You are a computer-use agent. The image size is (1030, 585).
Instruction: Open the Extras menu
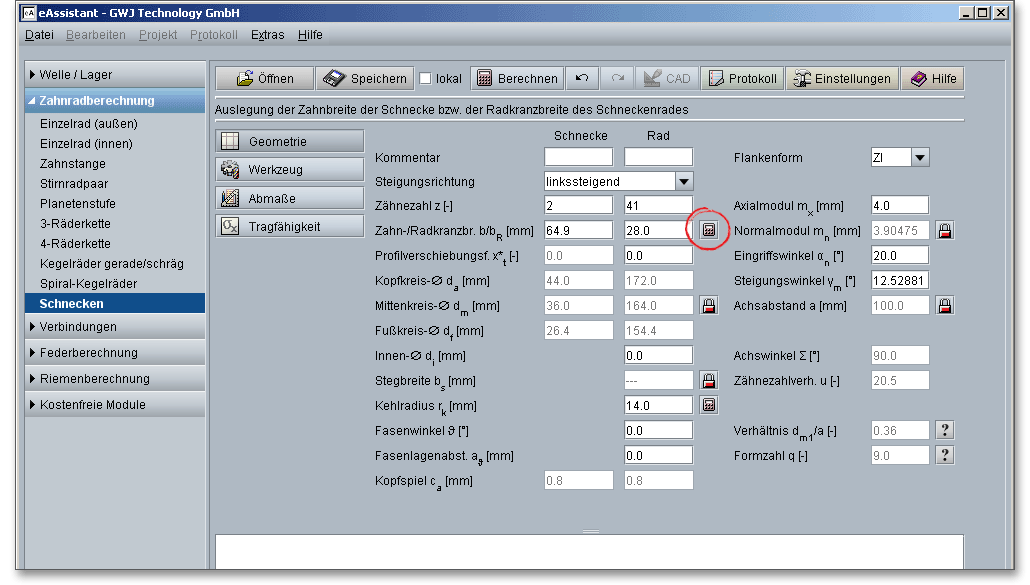(x=267, y=35)
